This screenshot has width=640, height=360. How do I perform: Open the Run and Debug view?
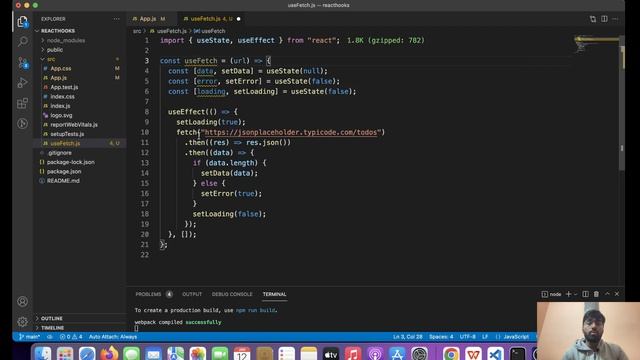tap(23, 82)
